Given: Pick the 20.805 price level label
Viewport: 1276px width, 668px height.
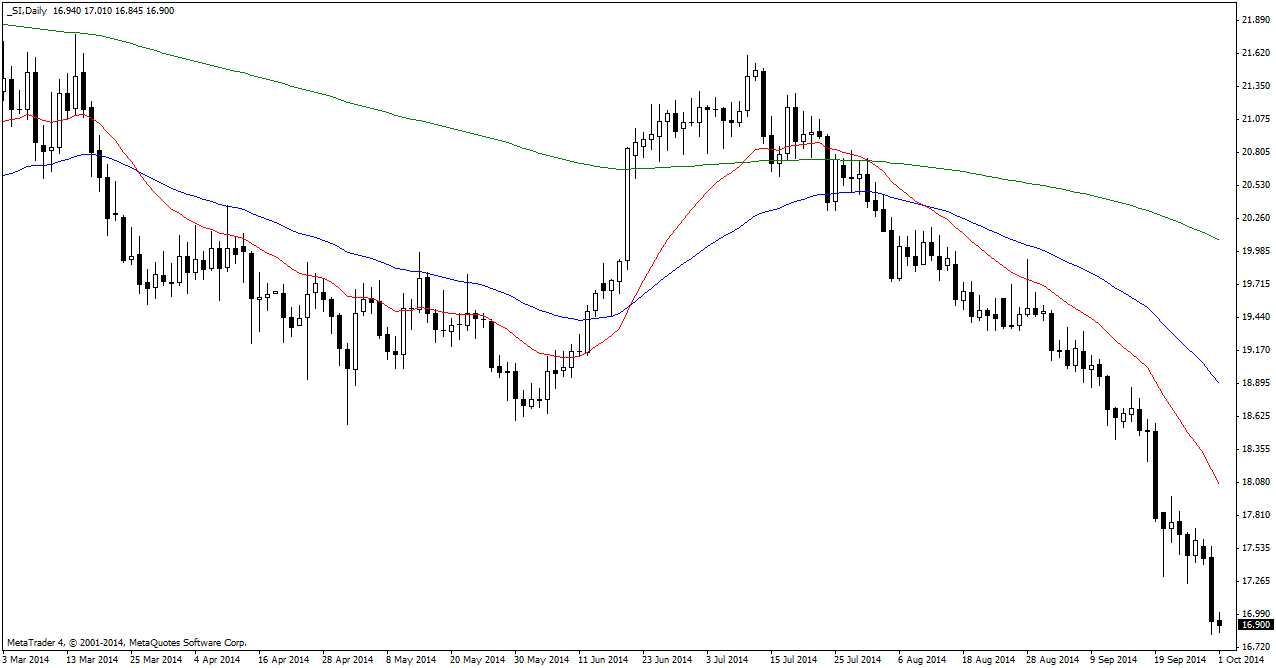Looking at the screenshot, I should [1255, 152].
